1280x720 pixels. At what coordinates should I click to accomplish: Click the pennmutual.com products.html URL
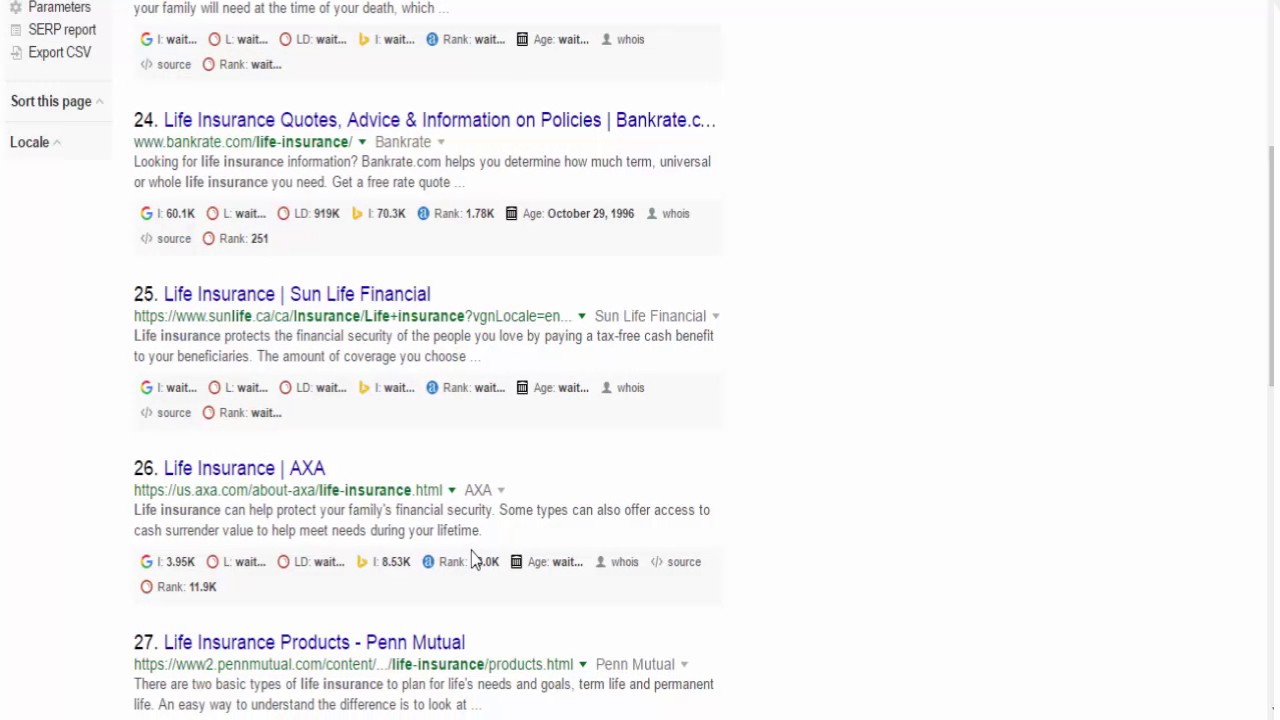tap(354, 664)
